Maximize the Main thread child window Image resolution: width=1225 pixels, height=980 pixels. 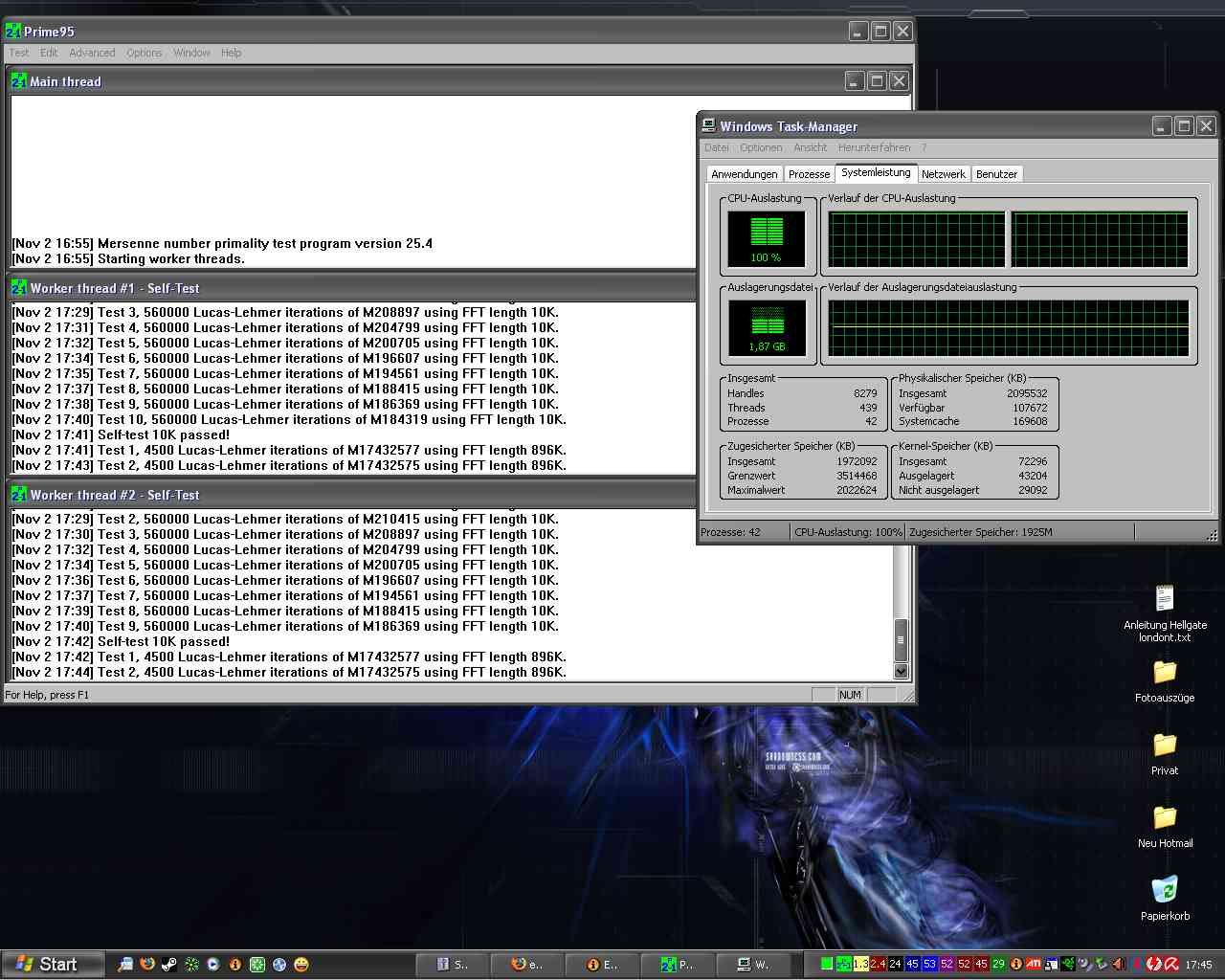tap(877, 81)
